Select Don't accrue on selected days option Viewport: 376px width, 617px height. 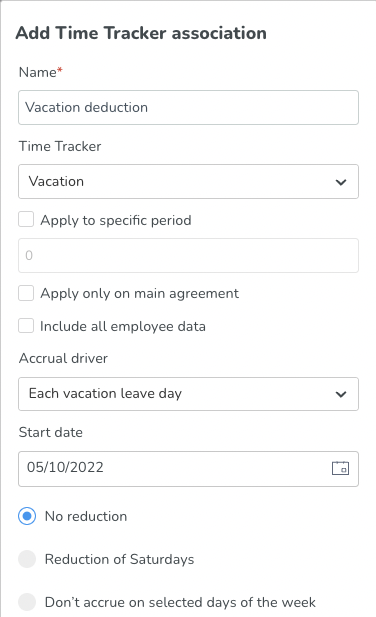(27, 602)
